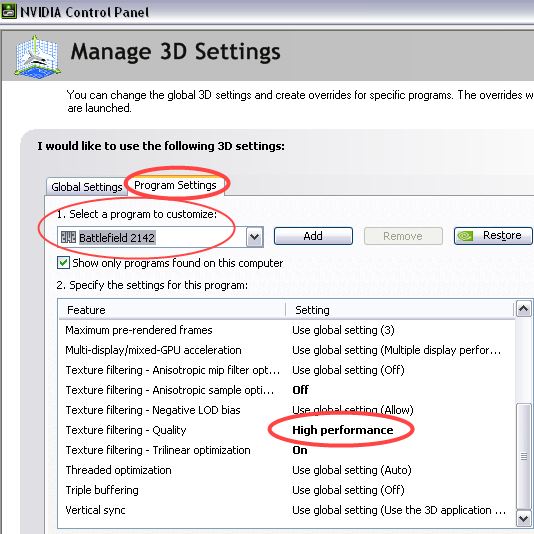Open the program selection dropdown arrow

(x=255, y=237)
